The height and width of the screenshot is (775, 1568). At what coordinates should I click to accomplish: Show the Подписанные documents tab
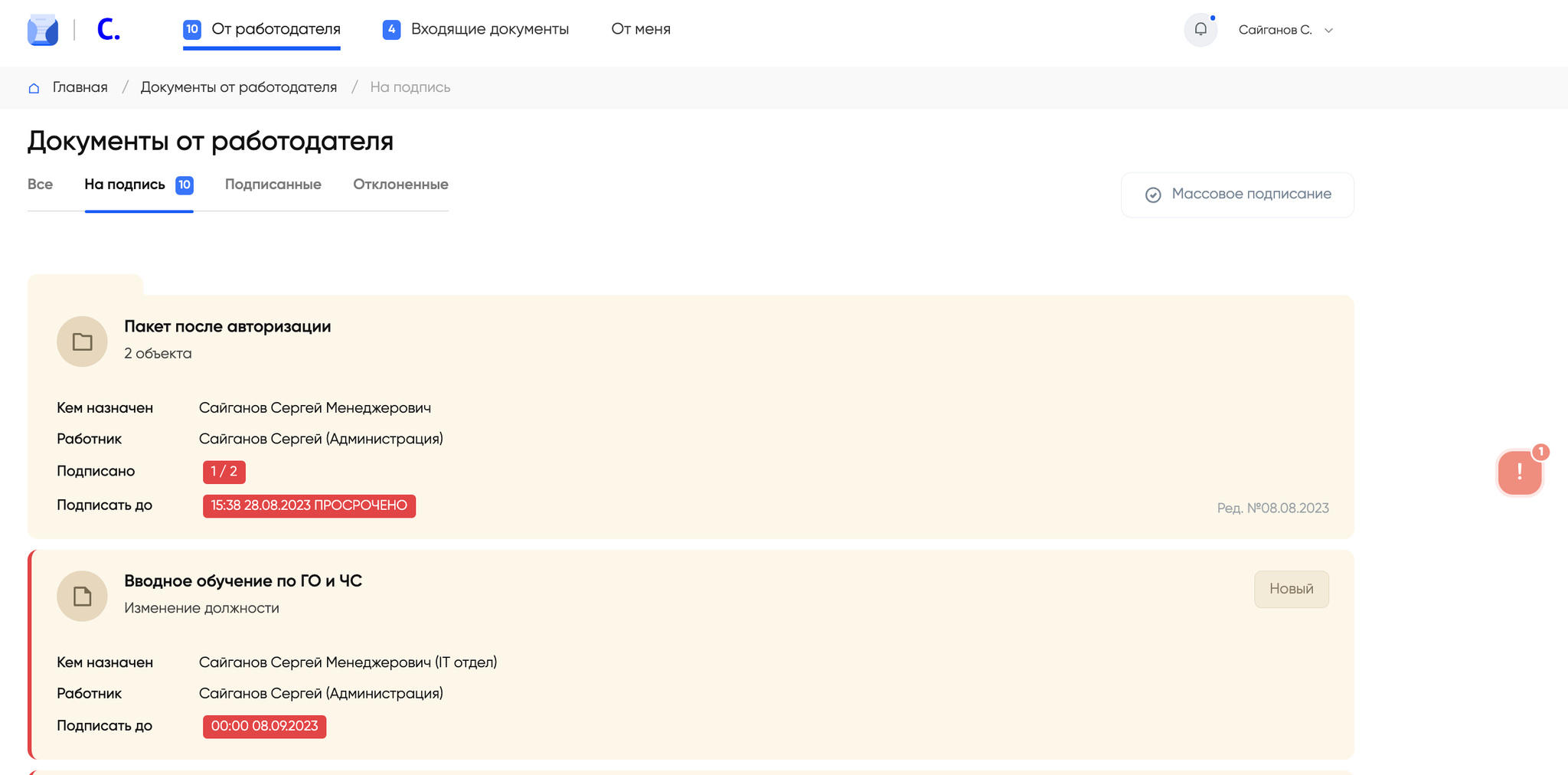(x=273, y=185)
